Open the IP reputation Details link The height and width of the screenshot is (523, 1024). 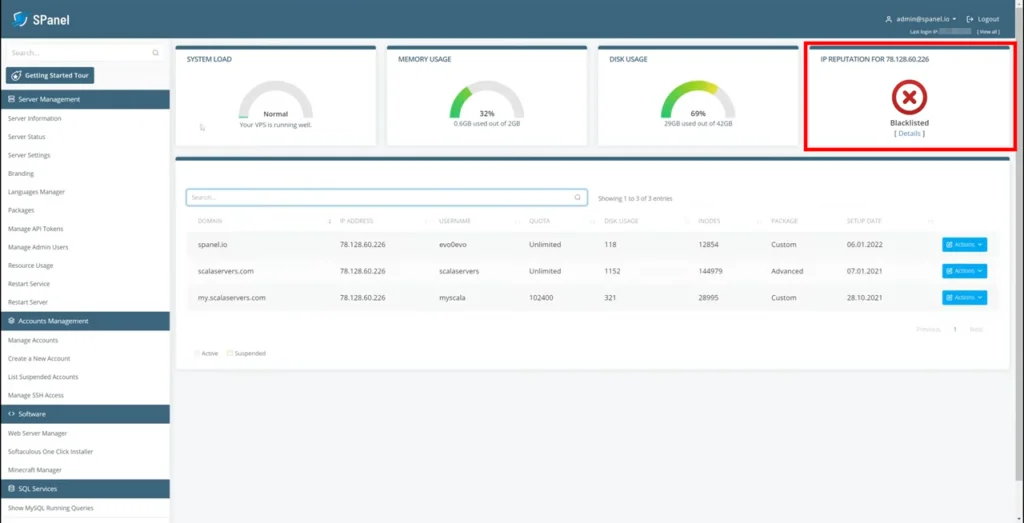click(910, 133)
